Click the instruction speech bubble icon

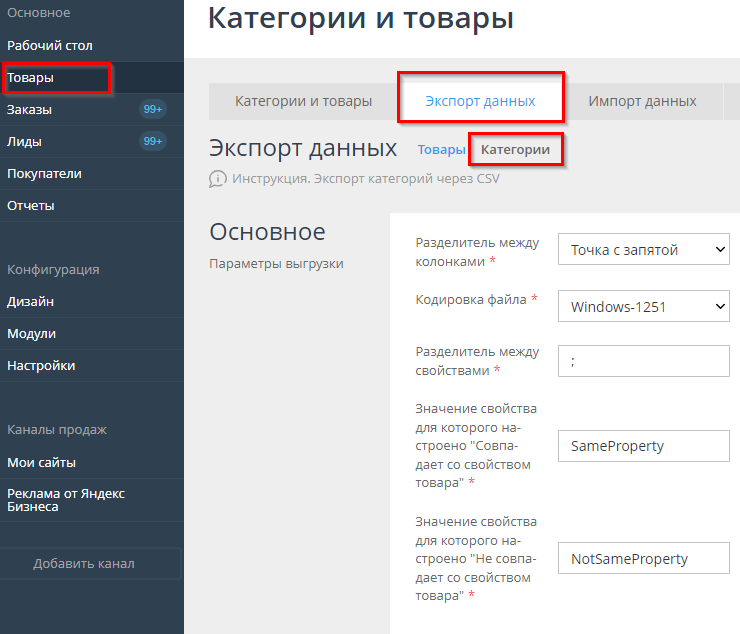(218, 179)
